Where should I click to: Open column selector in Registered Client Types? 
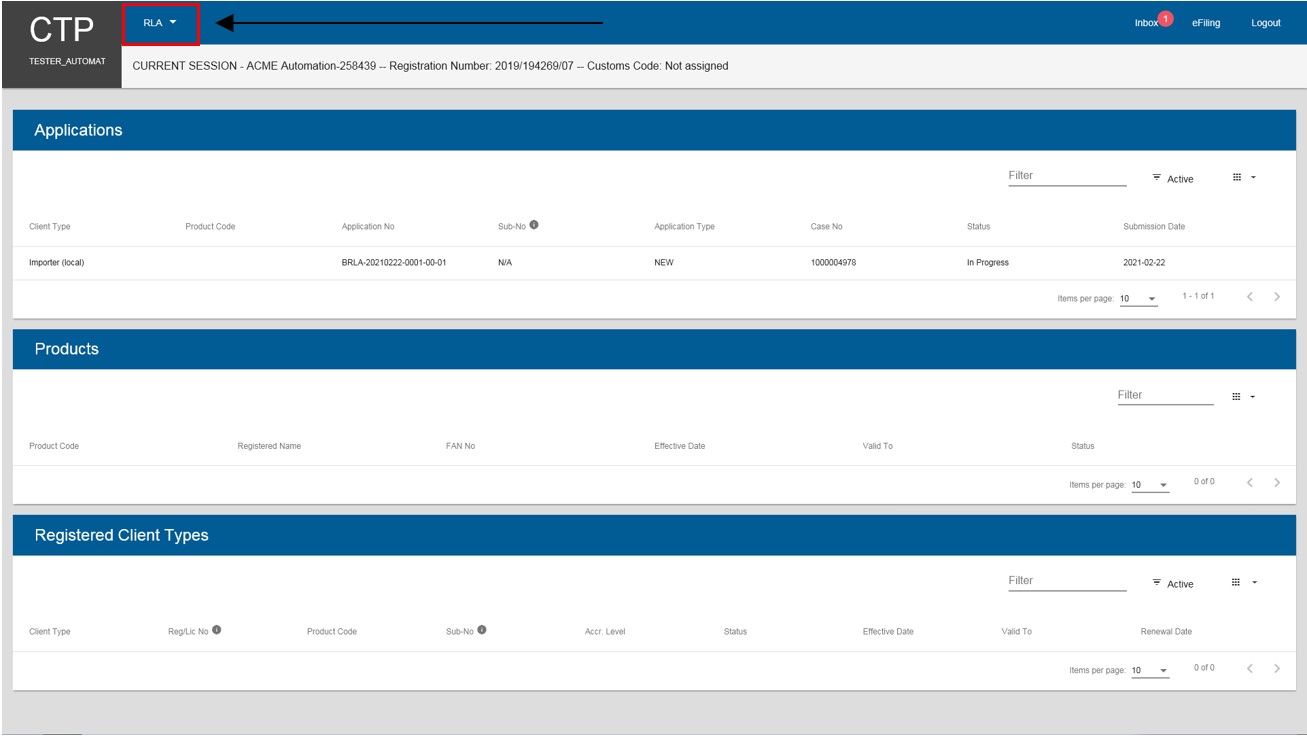point(1243,582)
